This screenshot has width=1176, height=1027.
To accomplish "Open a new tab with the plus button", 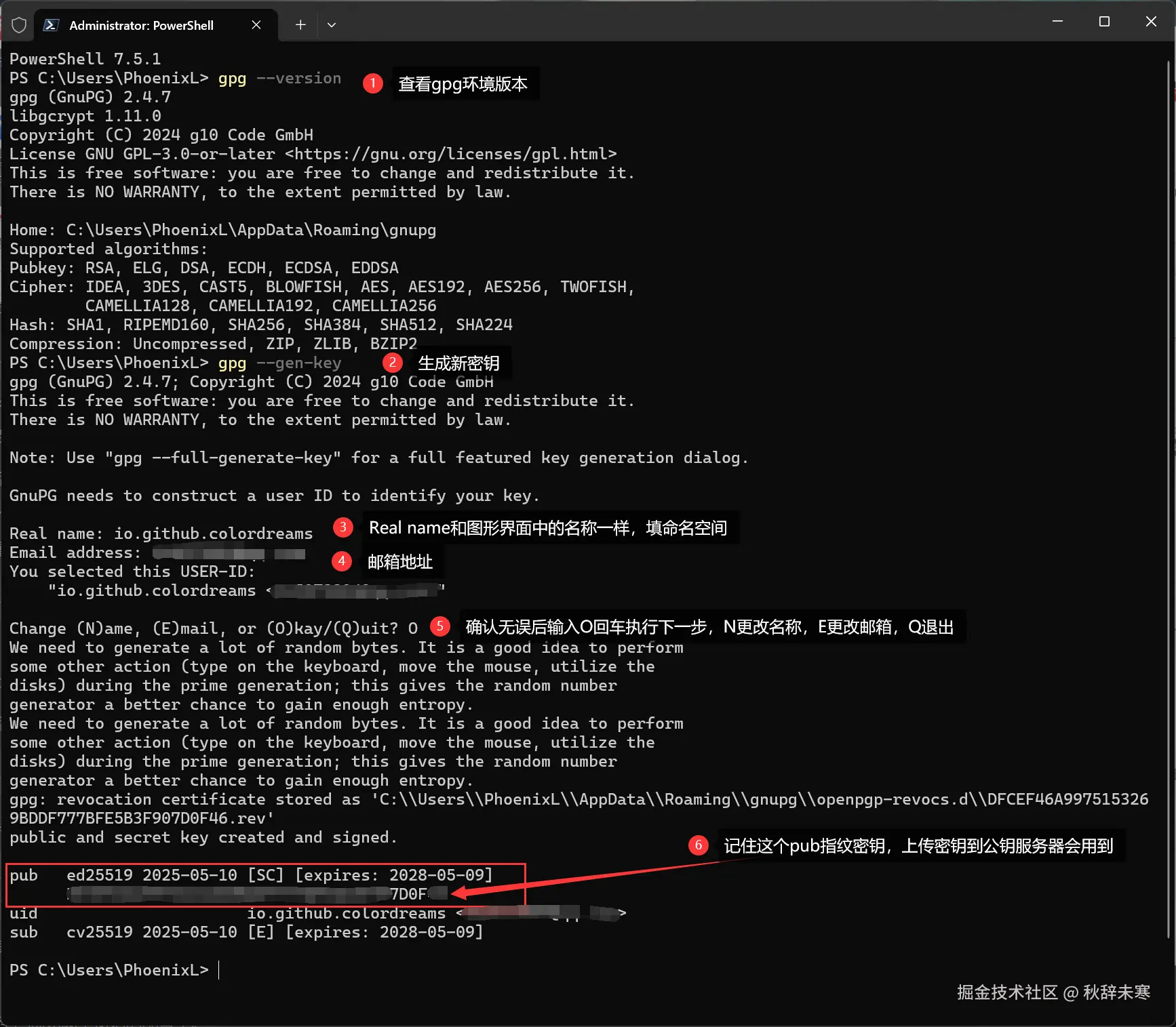I will click(300, 25).
